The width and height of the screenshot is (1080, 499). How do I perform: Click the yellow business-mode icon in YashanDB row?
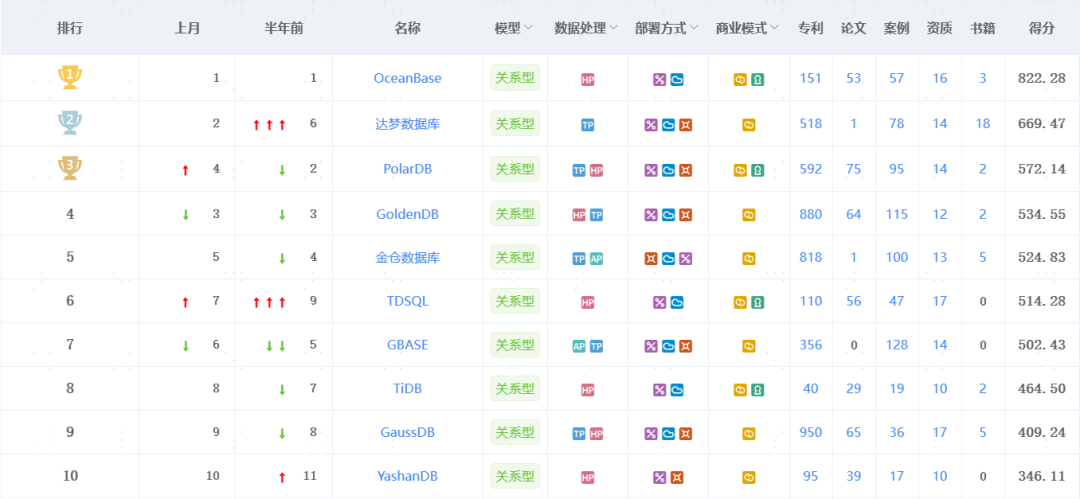749,477
